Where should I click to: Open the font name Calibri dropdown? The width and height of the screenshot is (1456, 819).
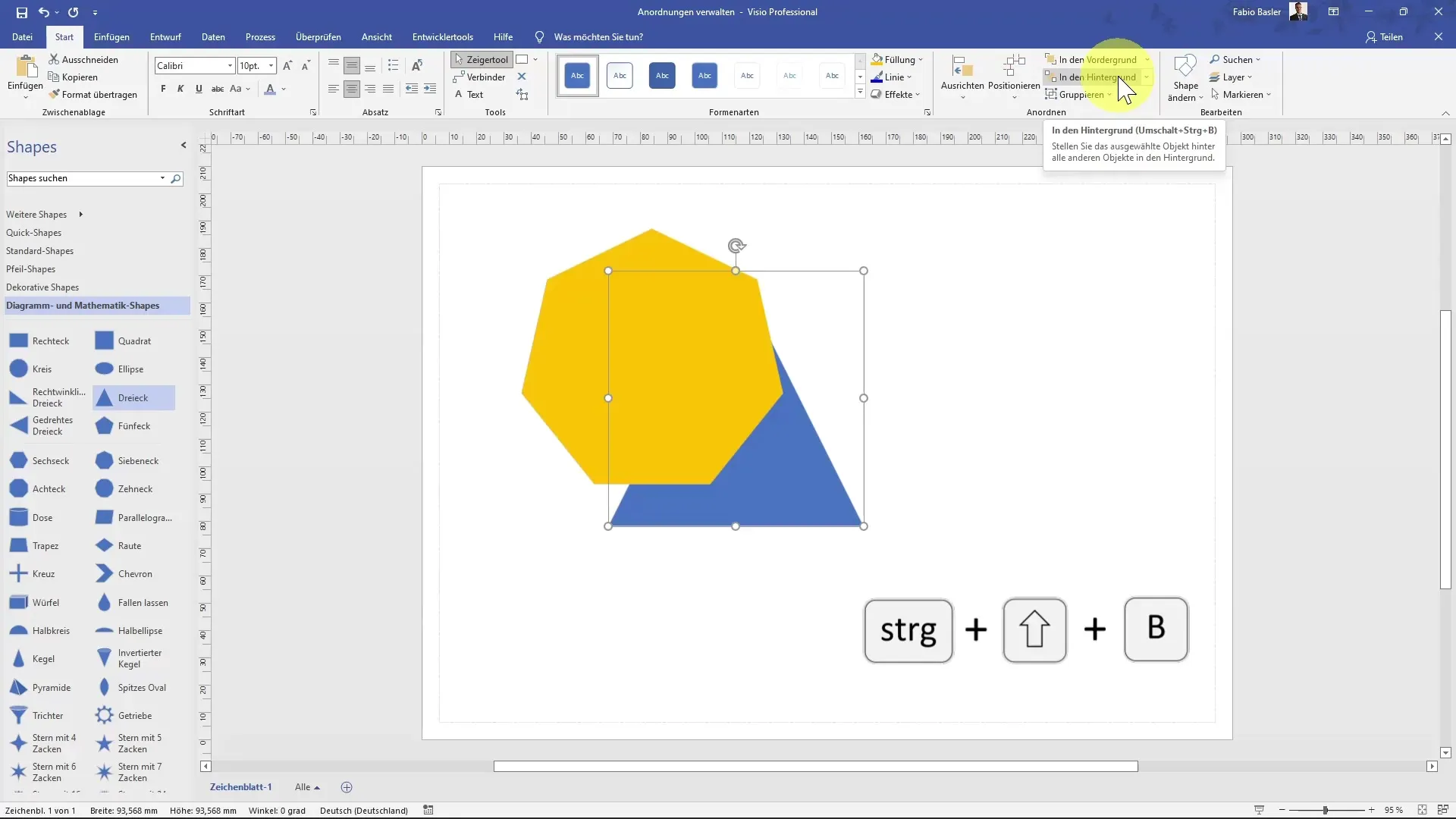click(230, 66)
